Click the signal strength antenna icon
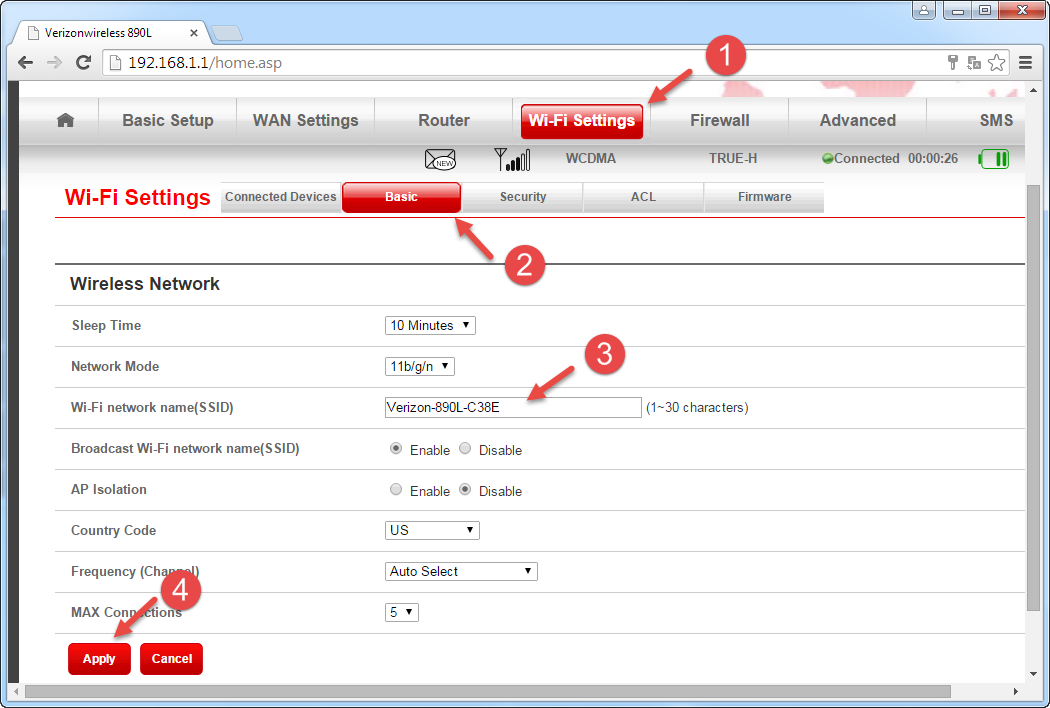Screen dimensions: 1050x708 tap(512, 159)
